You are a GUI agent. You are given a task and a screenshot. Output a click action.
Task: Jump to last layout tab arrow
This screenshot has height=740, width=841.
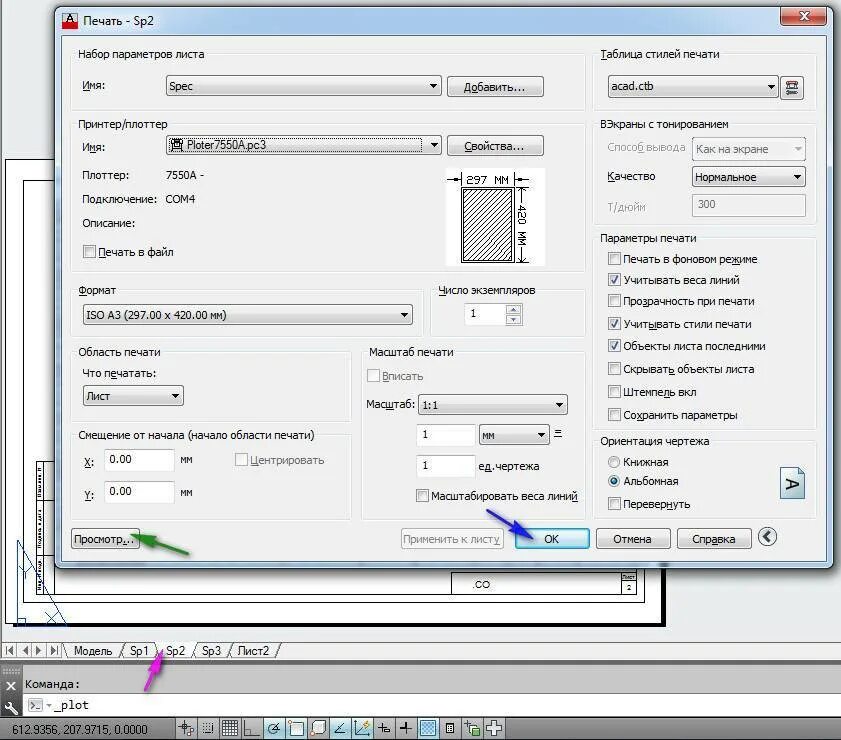pyautogui.click(x=54, y=650)
